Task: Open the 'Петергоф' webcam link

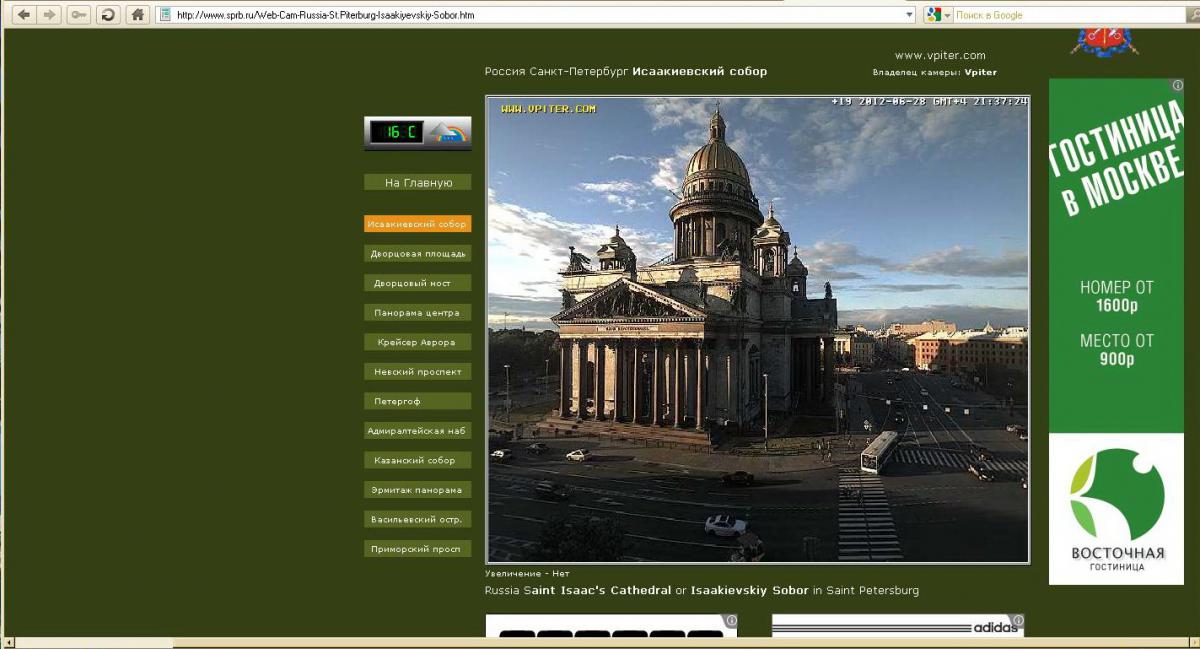Action: point(417,401)
